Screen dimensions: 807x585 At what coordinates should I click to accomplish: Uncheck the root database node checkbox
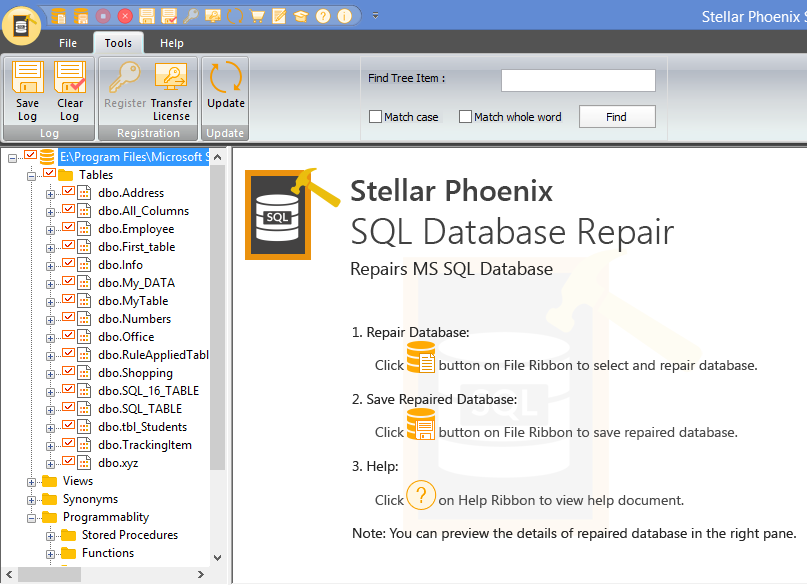[x=31, y=154]
